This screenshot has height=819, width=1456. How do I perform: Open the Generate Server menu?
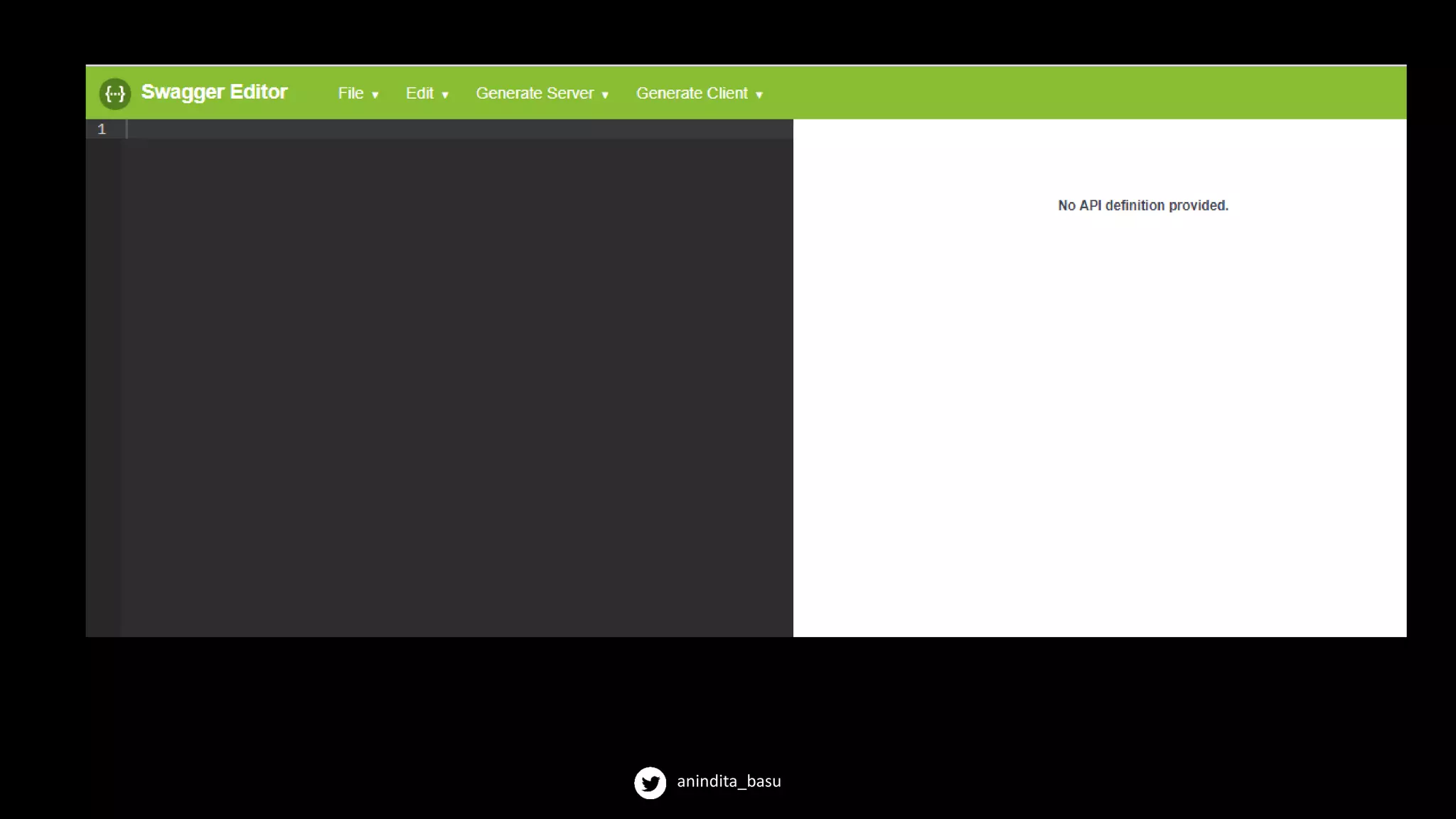coord(535,94)
